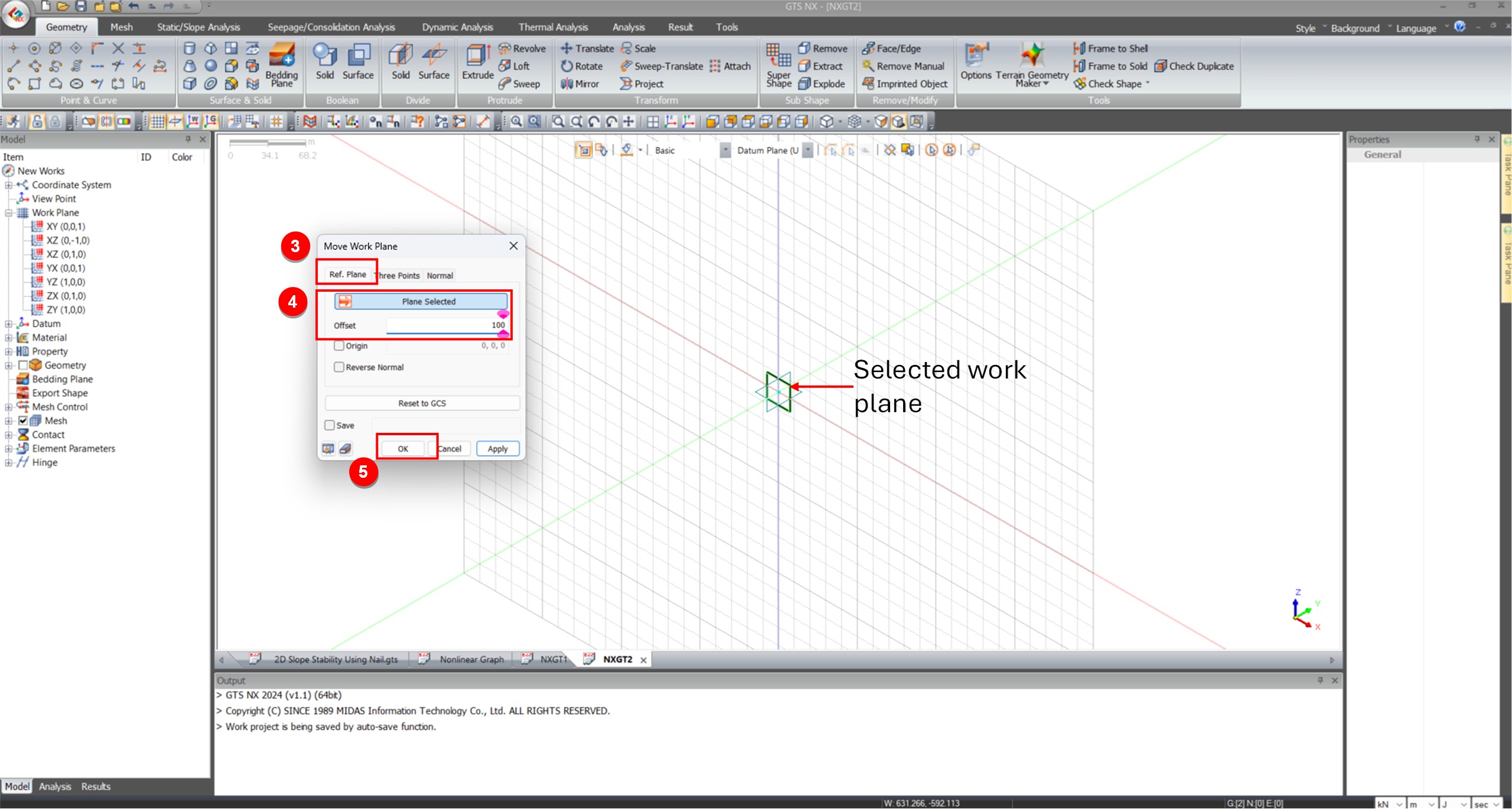Click OK in Move Work Plane

pos(403,449)
